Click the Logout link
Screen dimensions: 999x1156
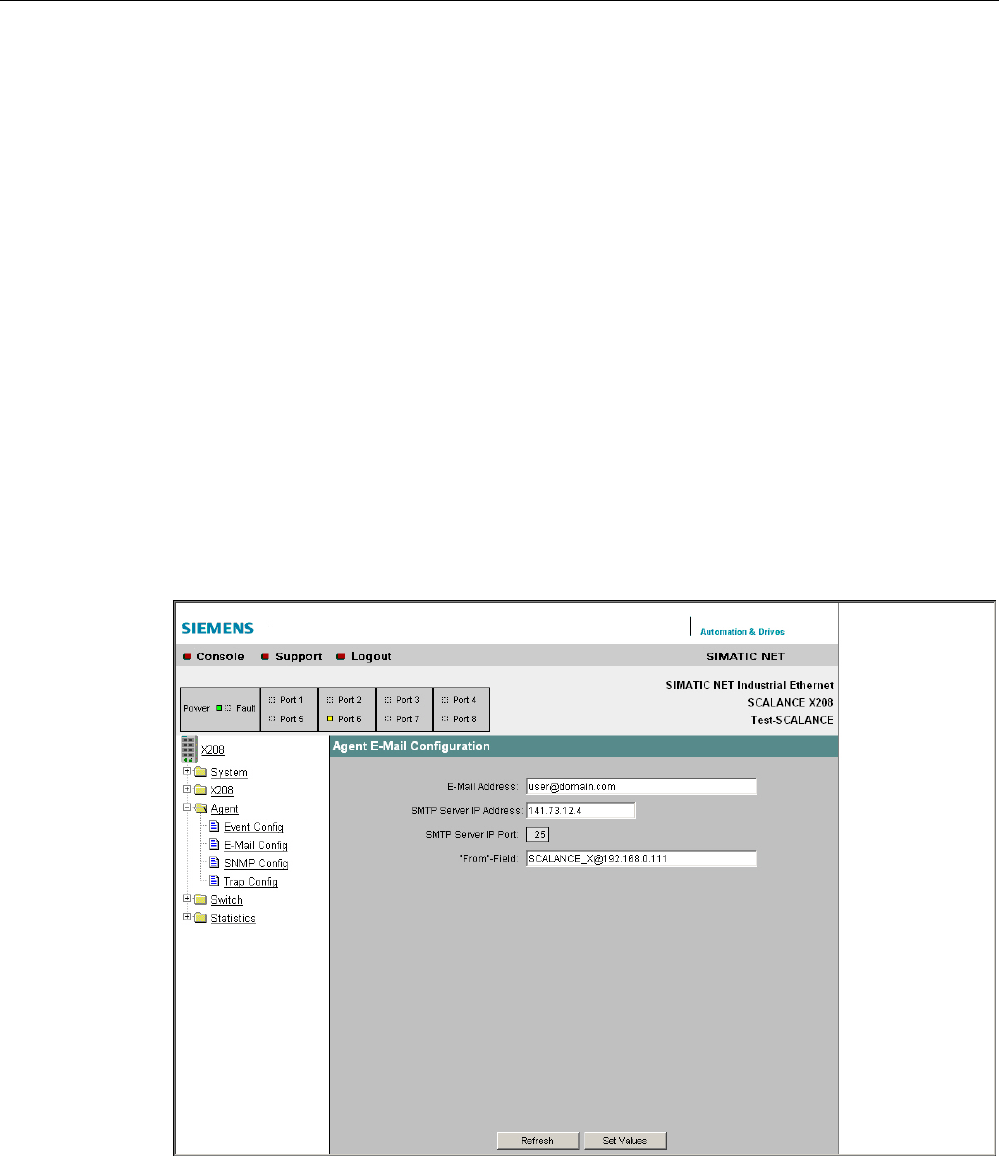(371, 656)
